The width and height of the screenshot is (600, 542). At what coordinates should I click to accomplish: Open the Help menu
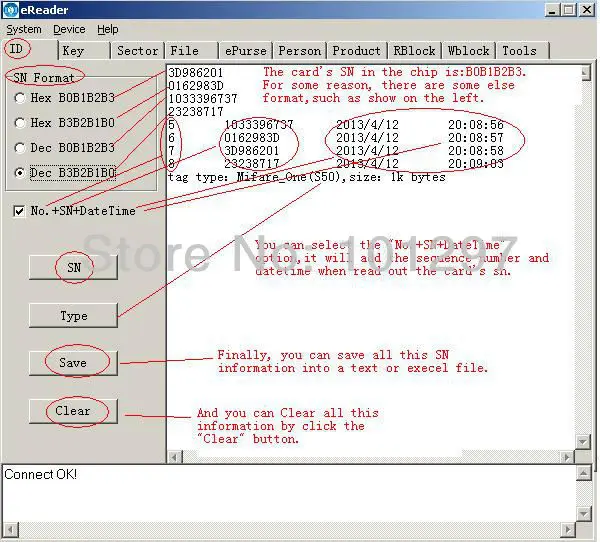coord(108,29)
